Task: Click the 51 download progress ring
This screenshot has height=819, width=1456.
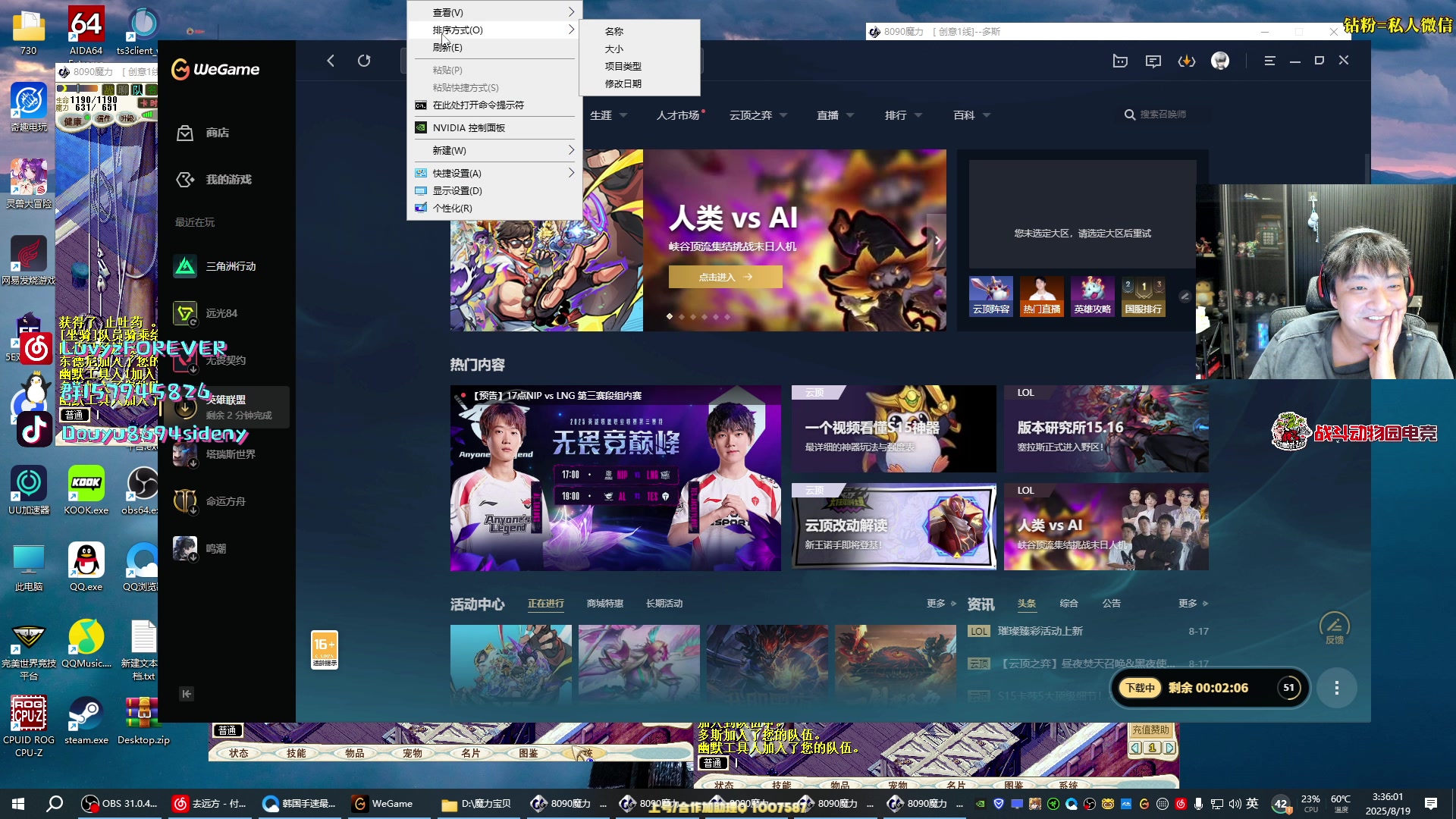Action: click(1288, 688)
